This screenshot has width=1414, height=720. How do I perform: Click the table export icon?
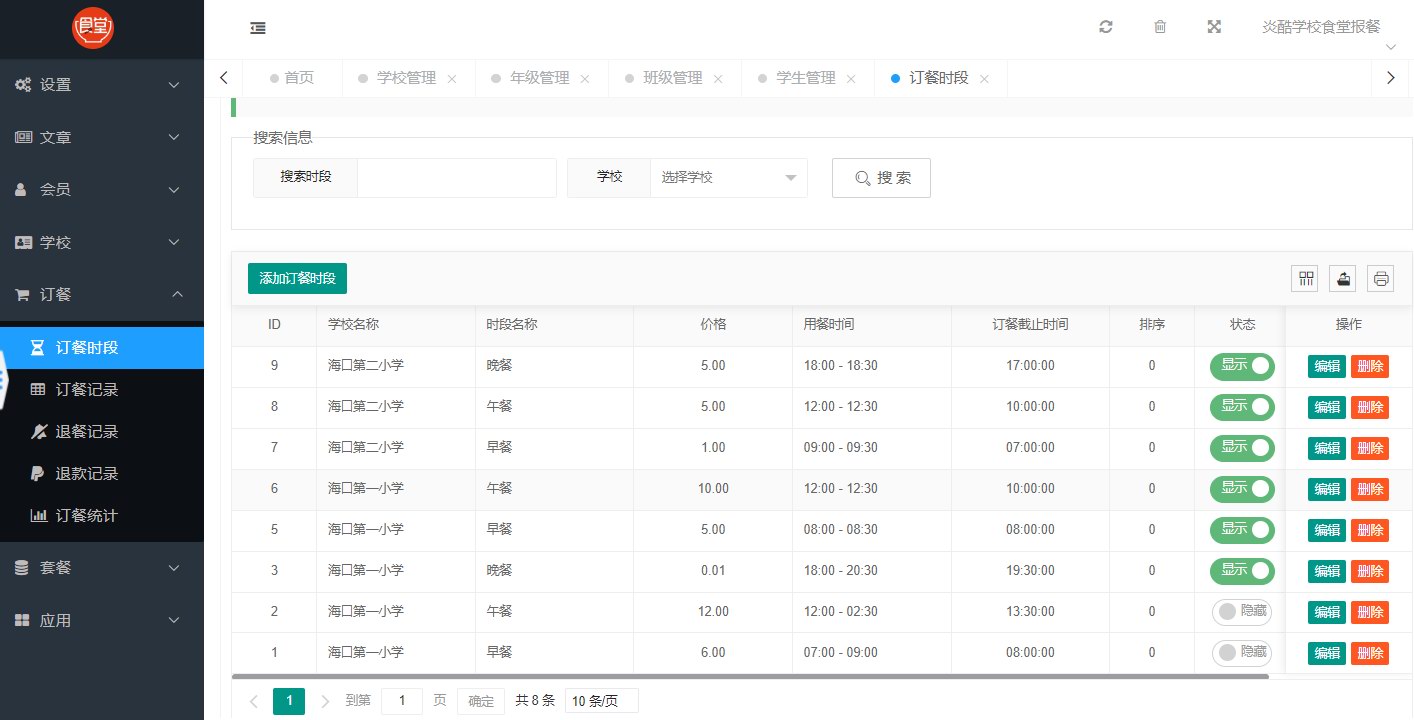[x=1344, y=279]
